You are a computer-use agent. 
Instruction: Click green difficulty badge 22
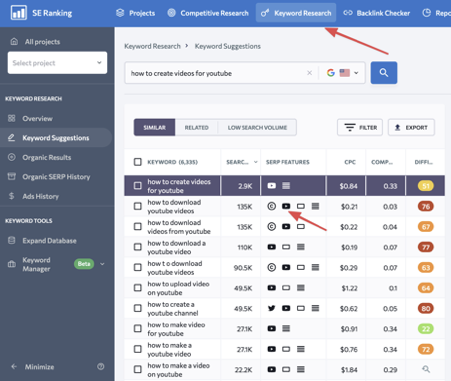click(426, 329)
